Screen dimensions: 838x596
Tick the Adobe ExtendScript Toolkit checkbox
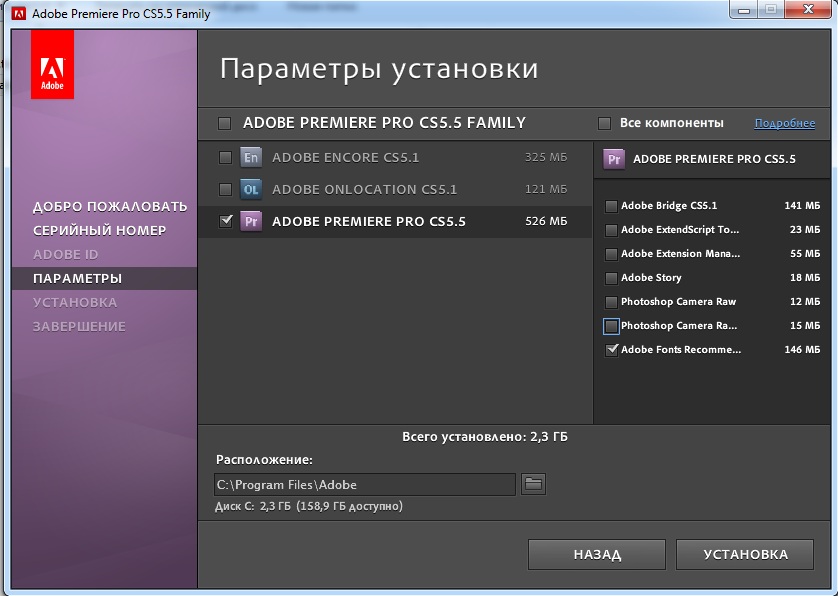pos(611,230)
